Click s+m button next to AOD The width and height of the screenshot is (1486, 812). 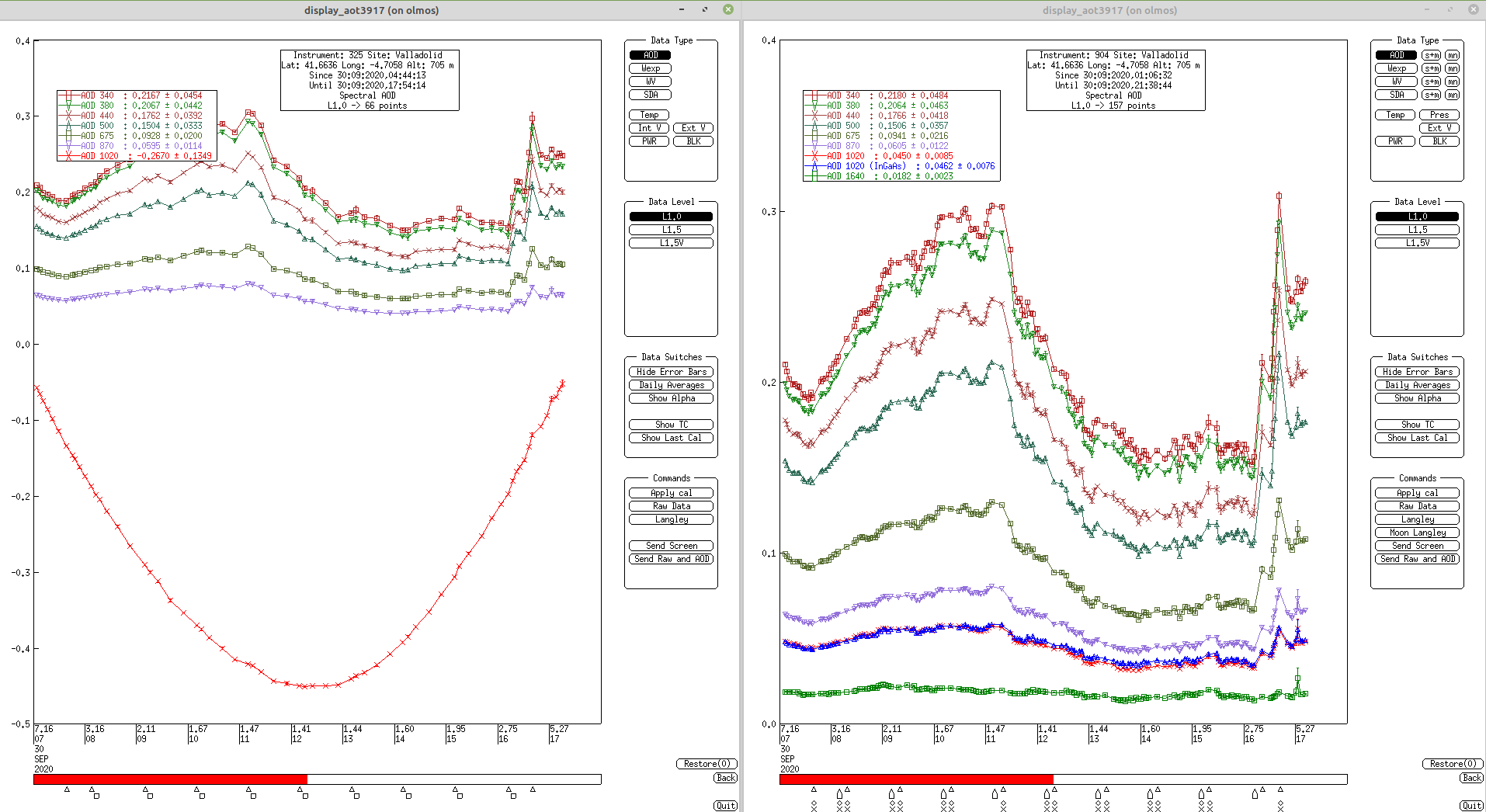tap(1431, 55)
